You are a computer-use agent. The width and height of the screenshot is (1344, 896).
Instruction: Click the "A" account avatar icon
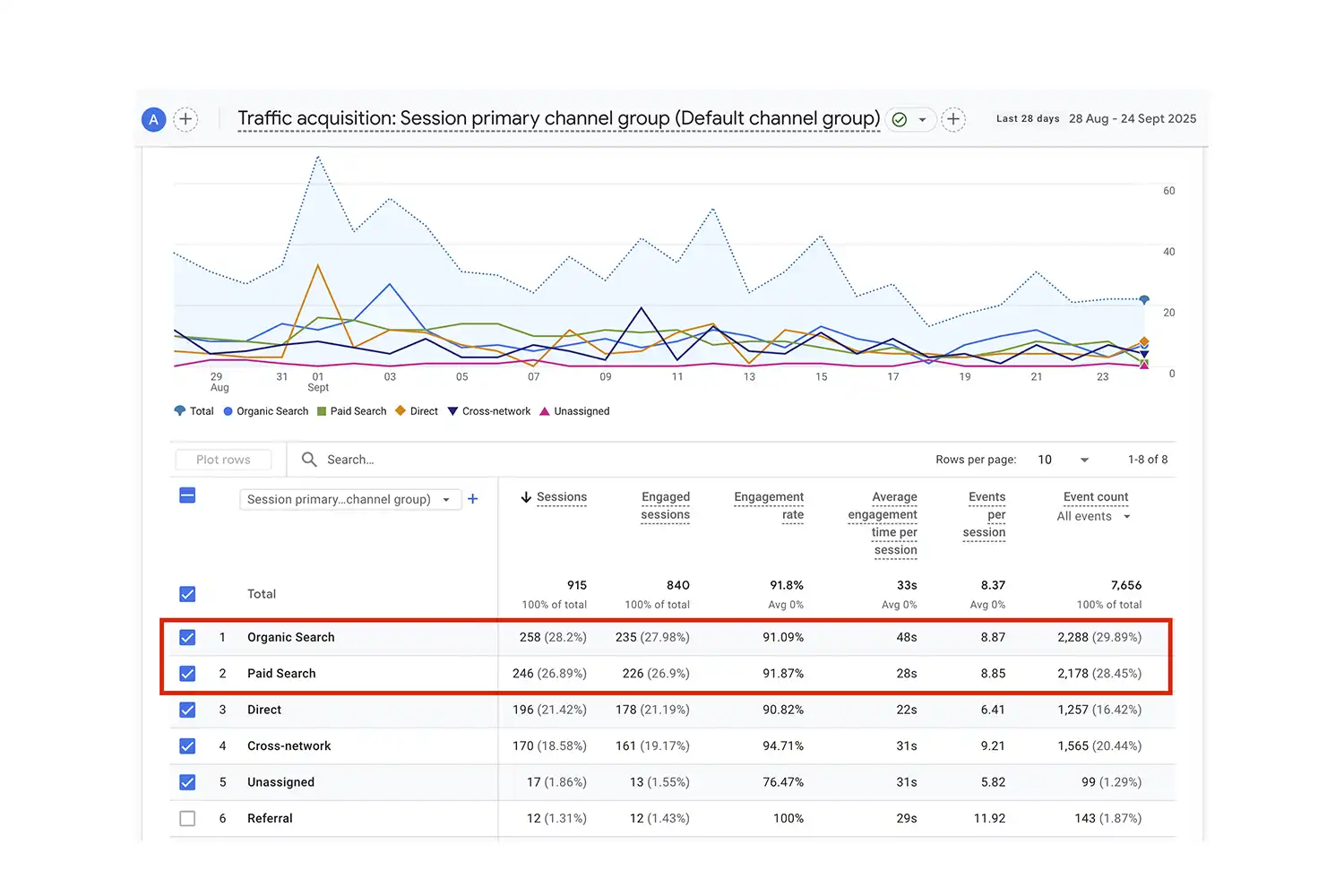click(153, 119)
